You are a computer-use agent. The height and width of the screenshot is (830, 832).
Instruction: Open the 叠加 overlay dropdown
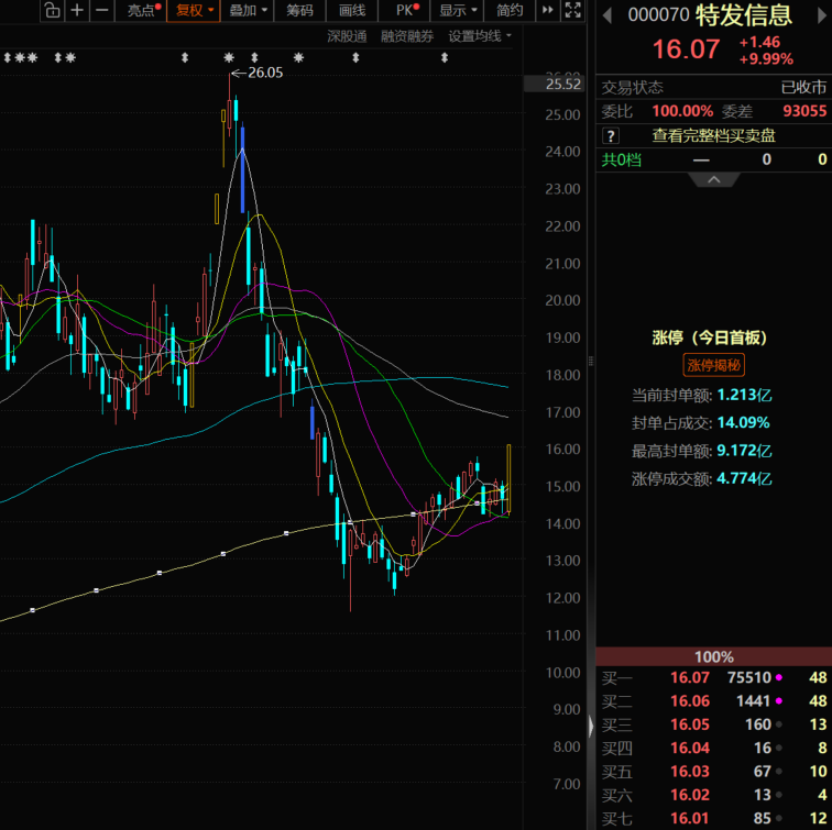pyautogui.click(x=247, y=10)
